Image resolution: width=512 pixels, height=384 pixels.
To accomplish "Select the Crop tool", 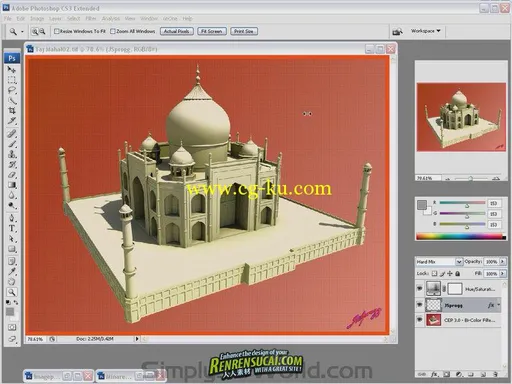I will (x=12, y=110).
